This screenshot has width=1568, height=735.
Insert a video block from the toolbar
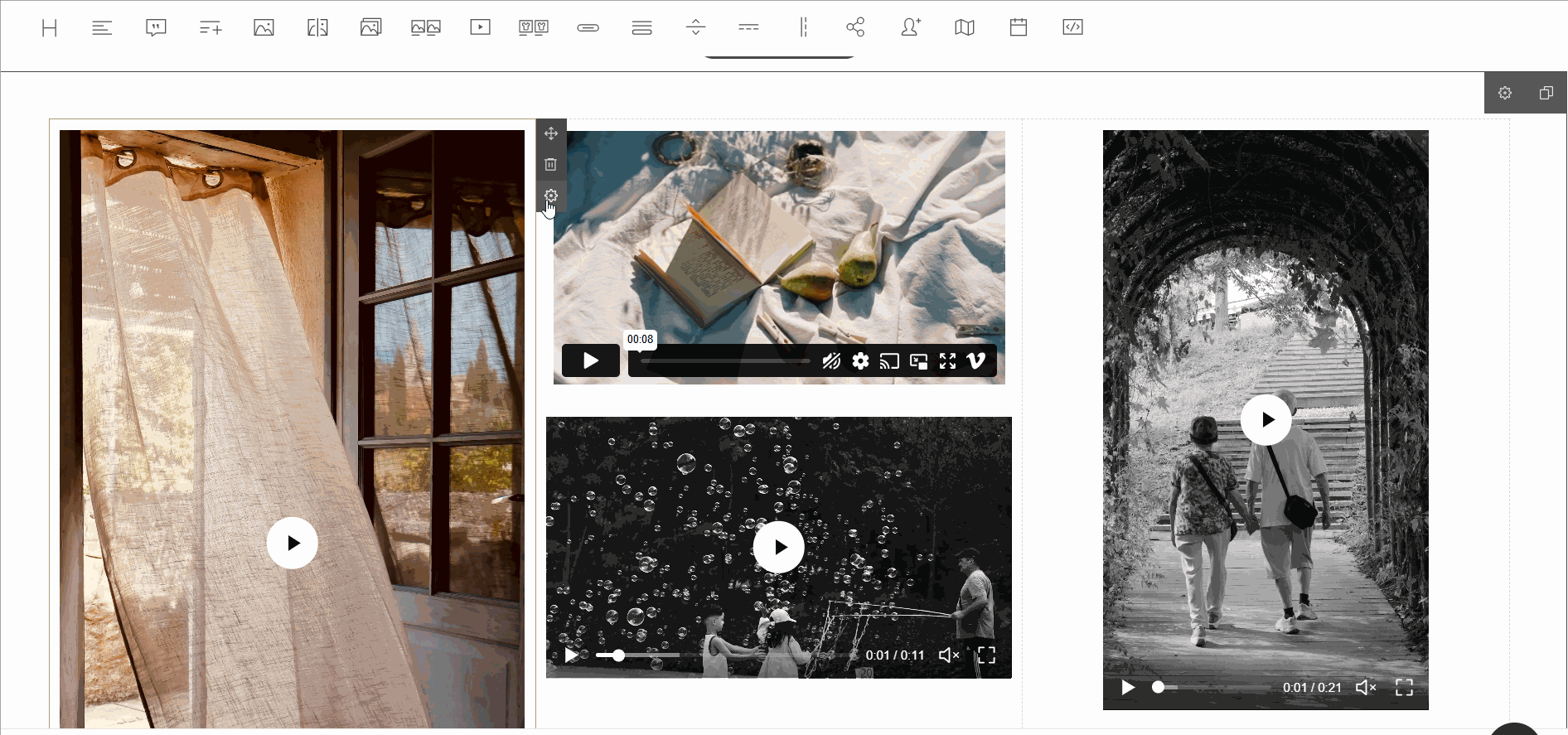pos(480,27)
